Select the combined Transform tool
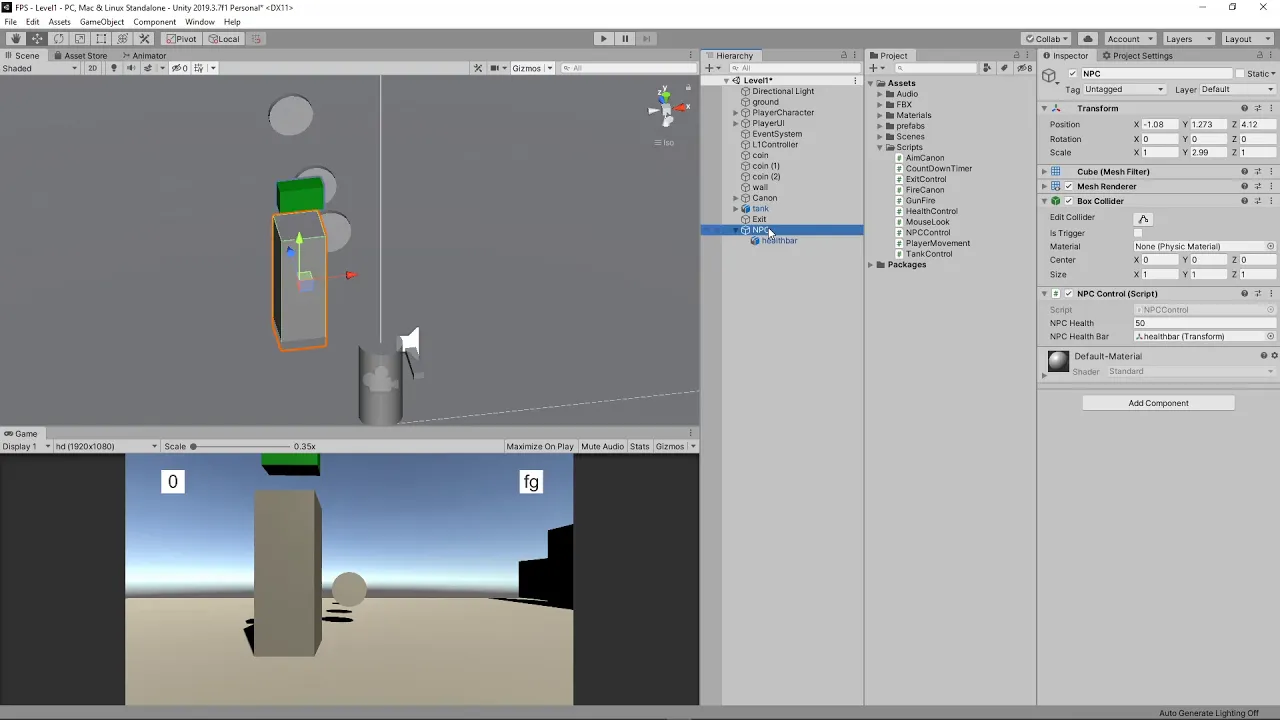Viewport: 1280px width, 720px height. click(123, 39)
